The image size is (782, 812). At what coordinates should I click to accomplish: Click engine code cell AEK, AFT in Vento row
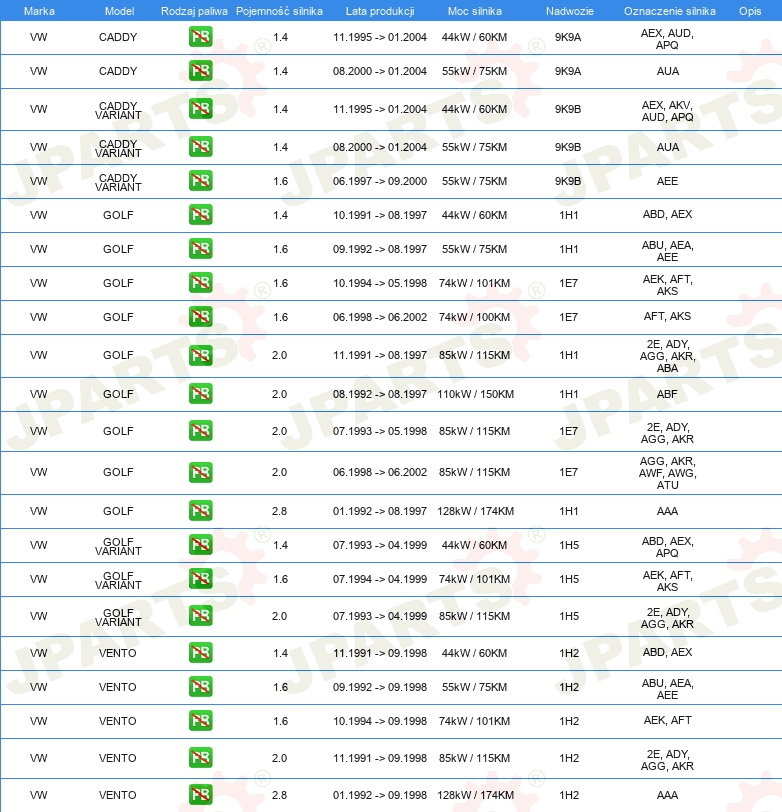click(x=667, y=720)
